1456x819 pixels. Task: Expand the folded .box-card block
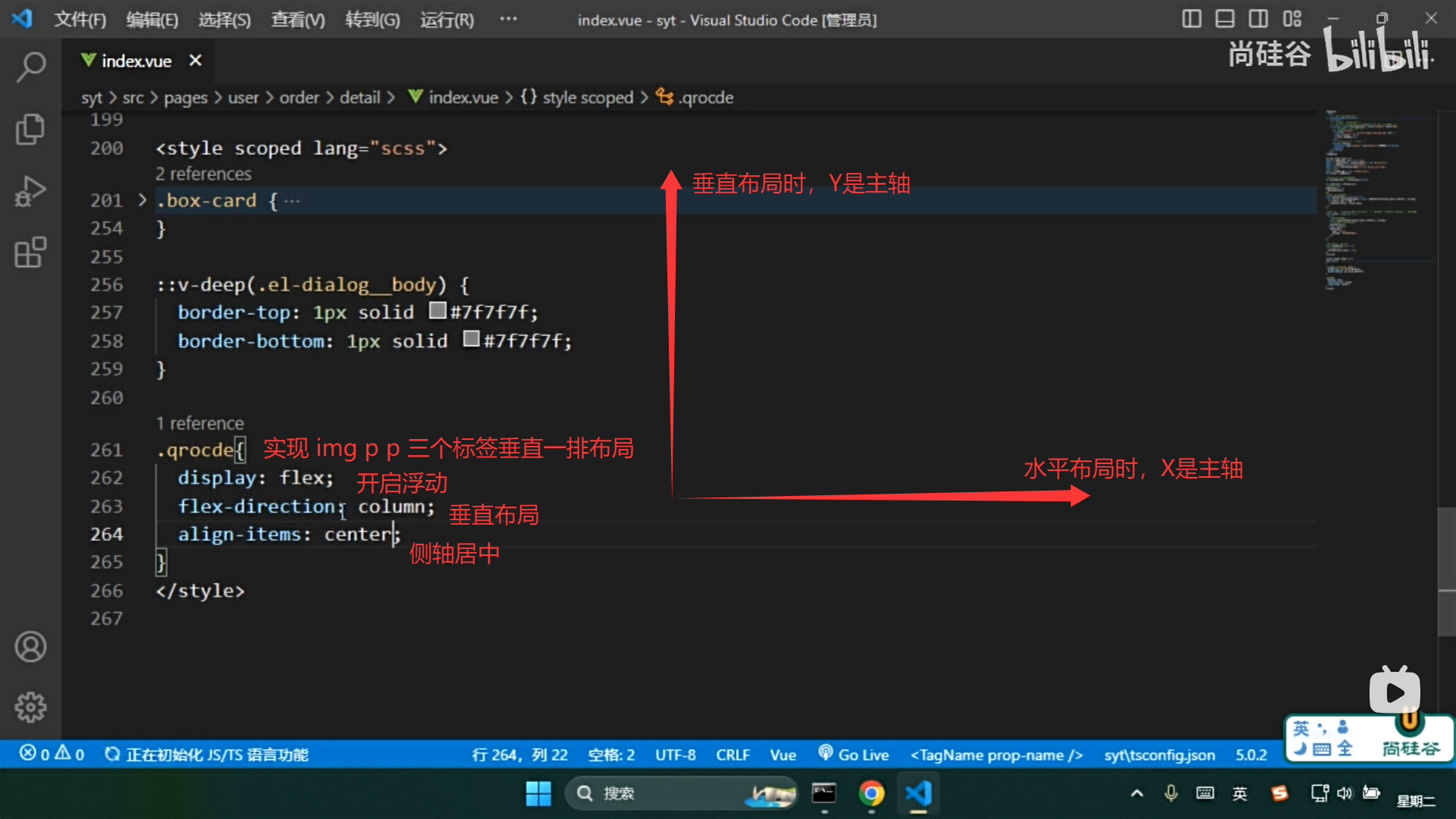tap(142, 200)
